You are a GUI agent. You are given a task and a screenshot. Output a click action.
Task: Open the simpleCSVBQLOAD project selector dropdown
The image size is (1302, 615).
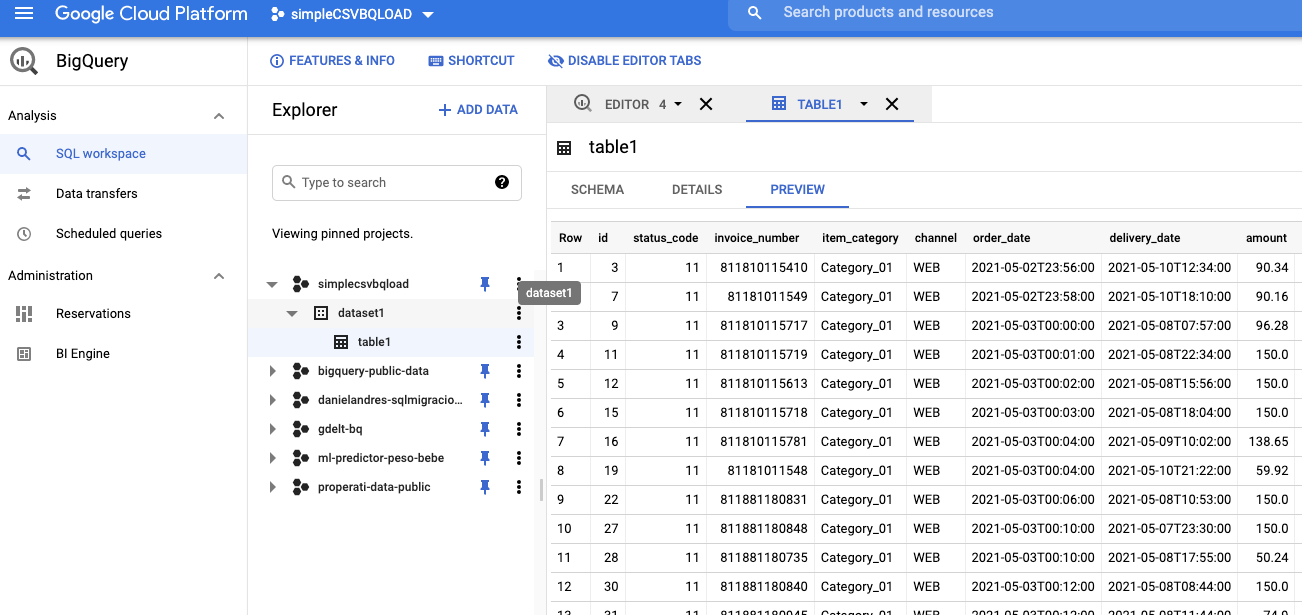pyautogui.click(x=353, y=15)
